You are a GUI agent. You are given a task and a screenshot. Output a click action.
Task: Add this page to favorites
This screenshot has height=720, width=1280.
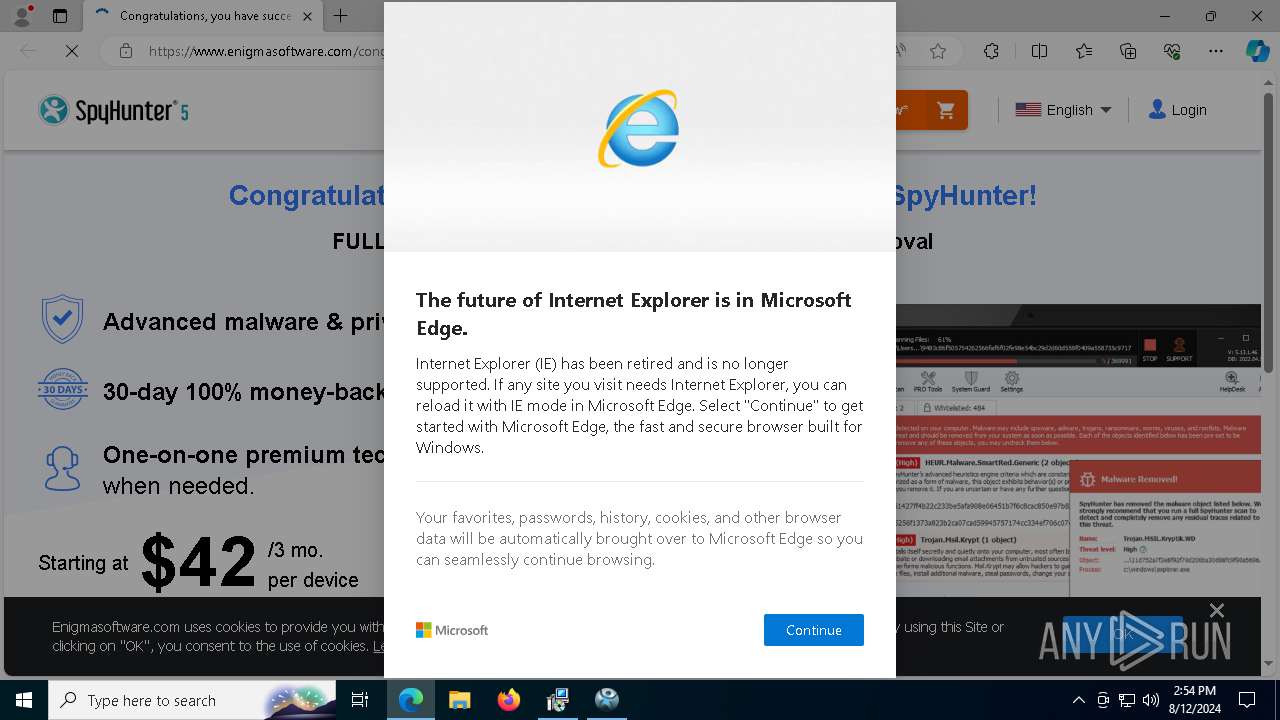coord(938,51)
